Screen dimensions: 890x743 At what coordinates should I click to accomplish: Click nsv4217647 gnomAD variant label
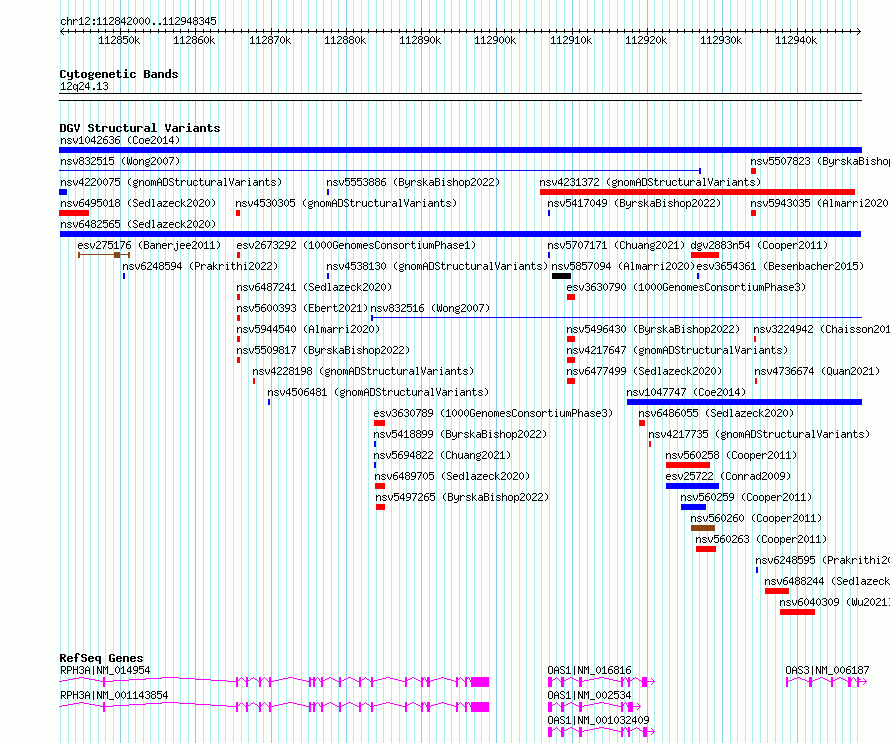point(677,350)
